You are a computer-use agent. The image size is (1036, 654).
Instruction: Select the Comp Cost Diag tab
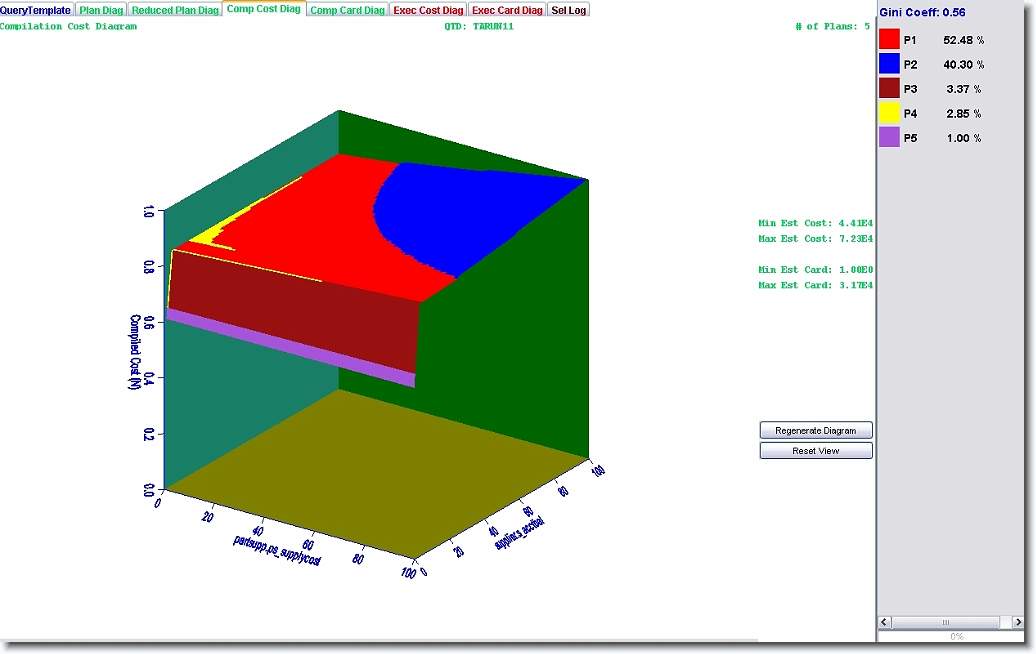coord(263,9)
